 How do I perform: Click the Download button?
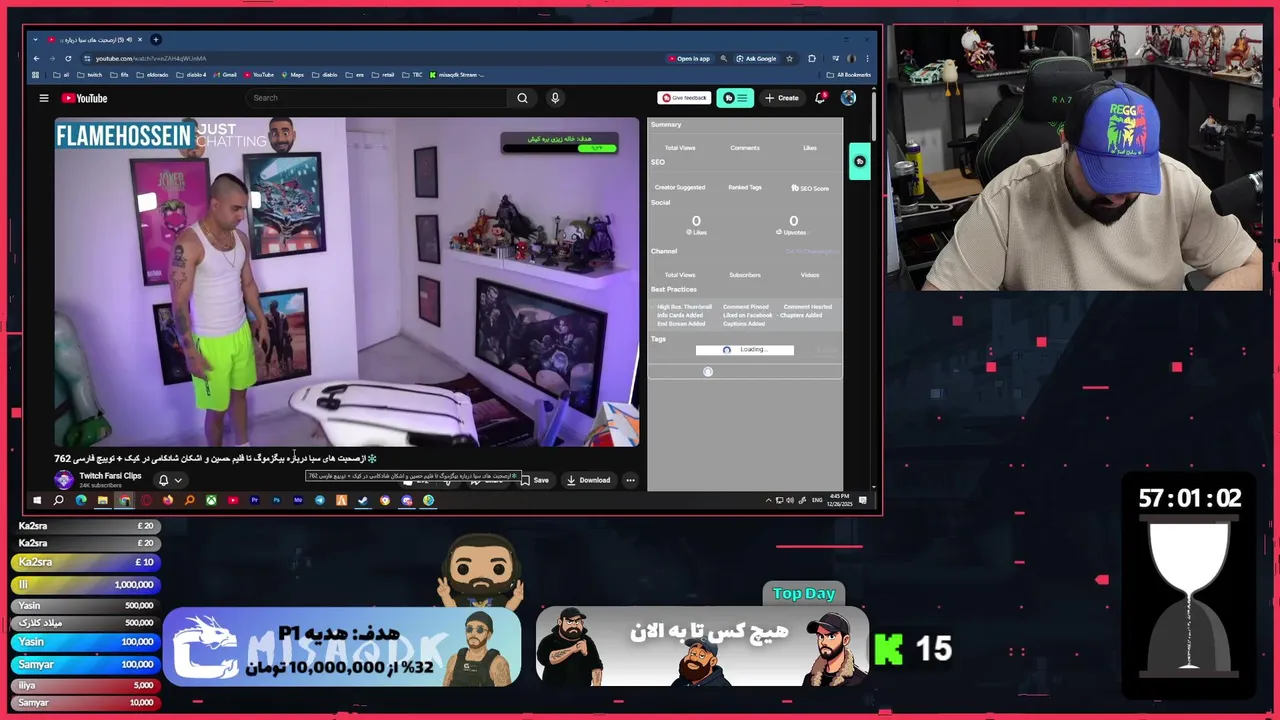pyautogui.click(x=588, y=480)
